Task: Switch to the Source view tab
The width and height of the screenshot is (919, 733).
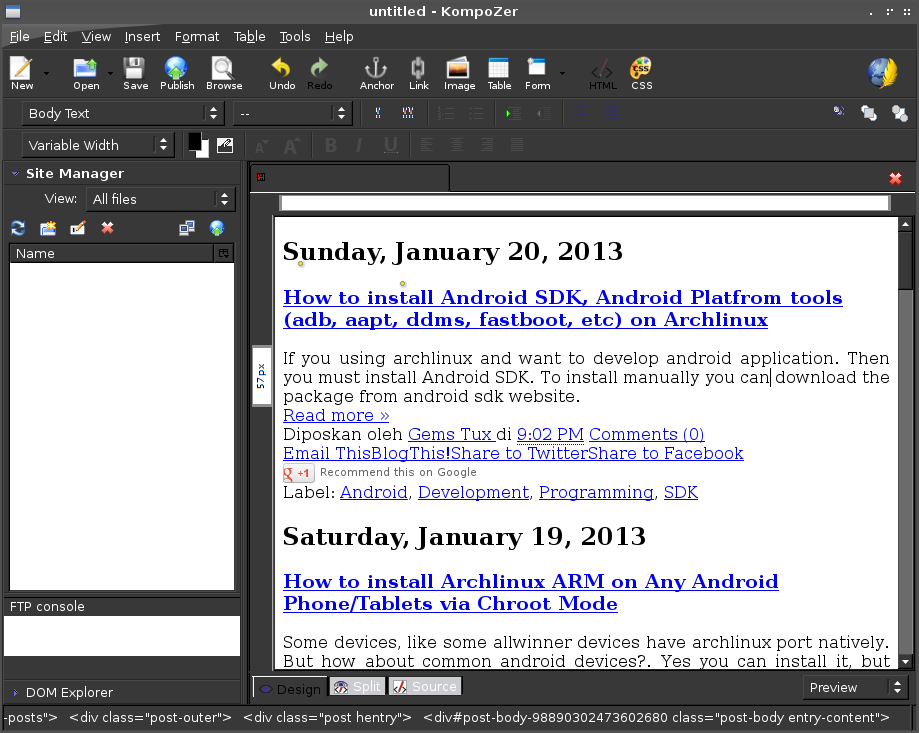Action: coord(425,685)
